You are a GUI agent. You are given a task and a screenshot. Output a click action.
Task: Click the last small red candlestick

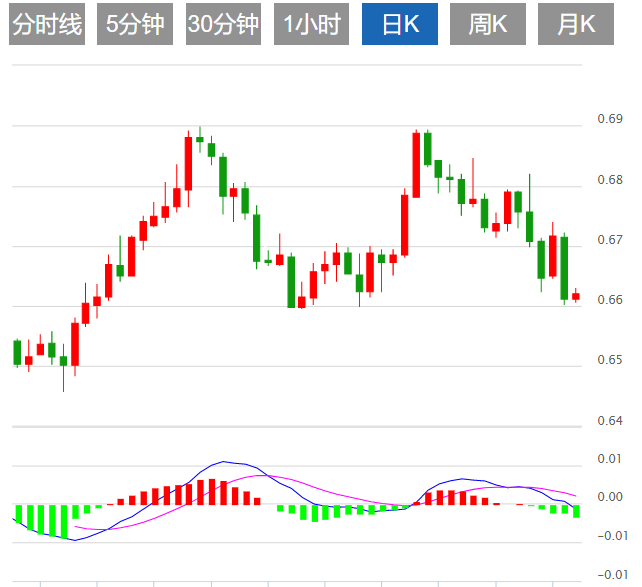point(576,296)
